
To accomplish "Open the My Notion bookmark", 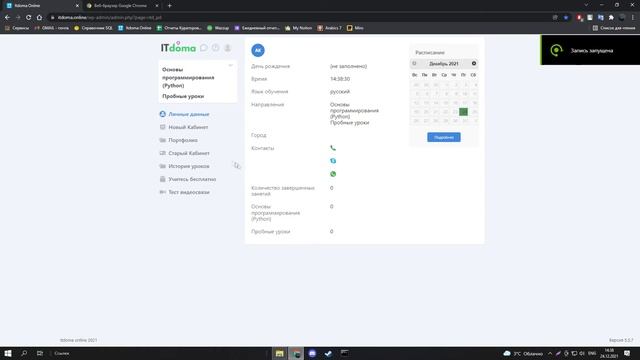I will [x=298, y=28].
